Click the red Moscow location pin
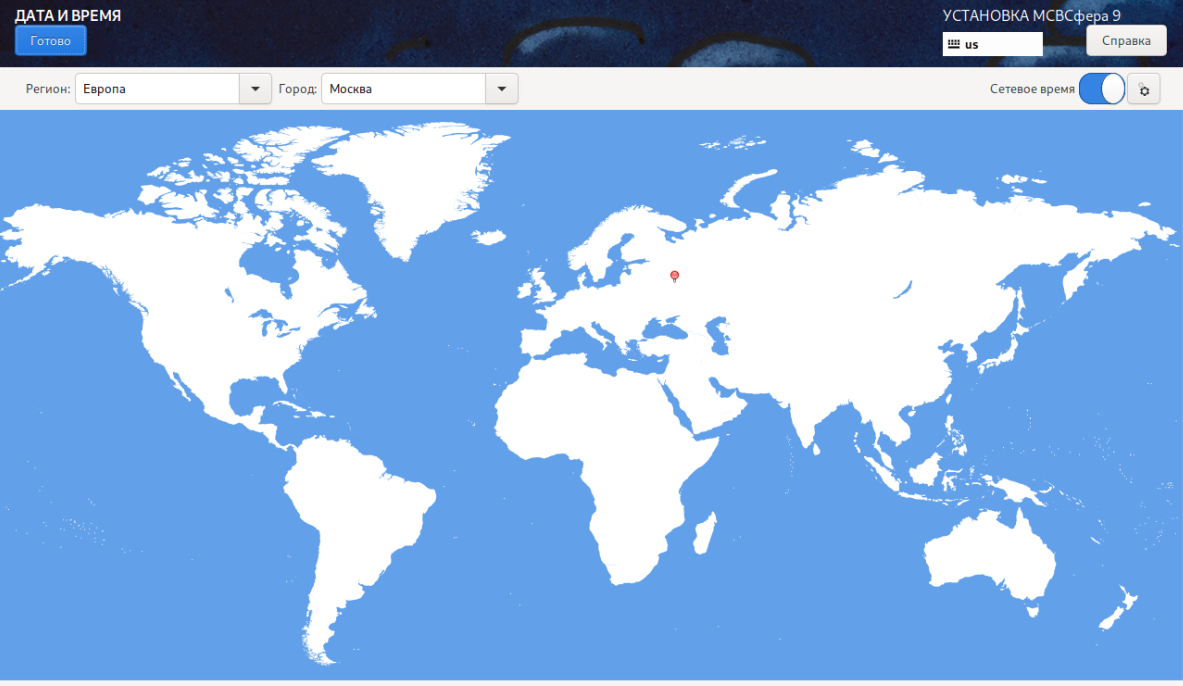 [675, 276]
